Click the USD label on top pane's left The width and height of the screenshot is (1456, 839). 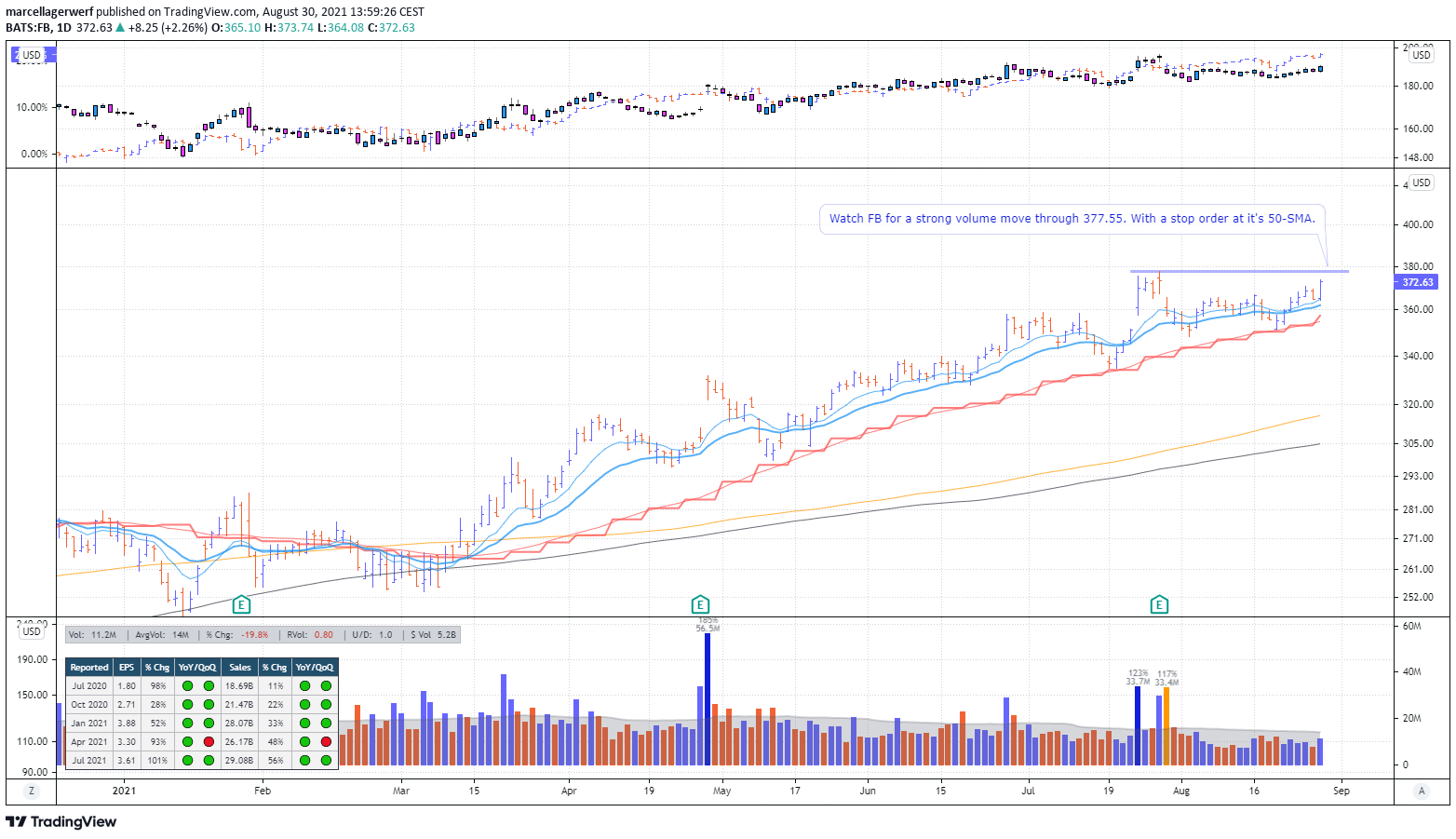point(33,55)
